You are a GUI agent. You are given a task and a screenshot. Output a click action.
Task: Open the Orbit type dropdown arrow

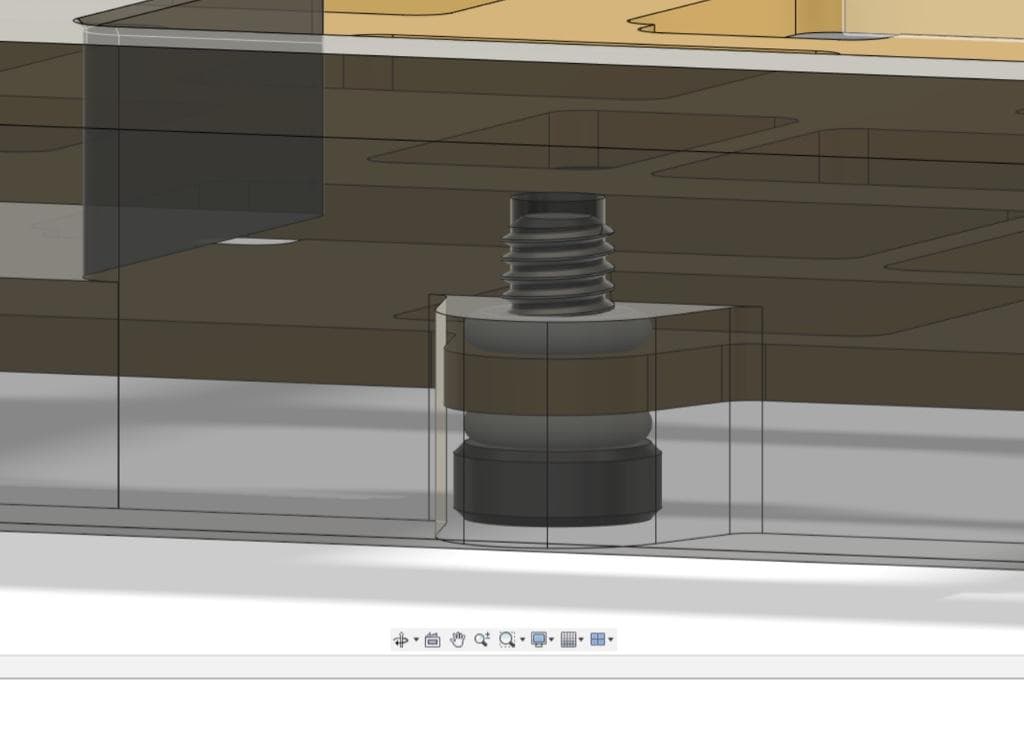[415, 641]
